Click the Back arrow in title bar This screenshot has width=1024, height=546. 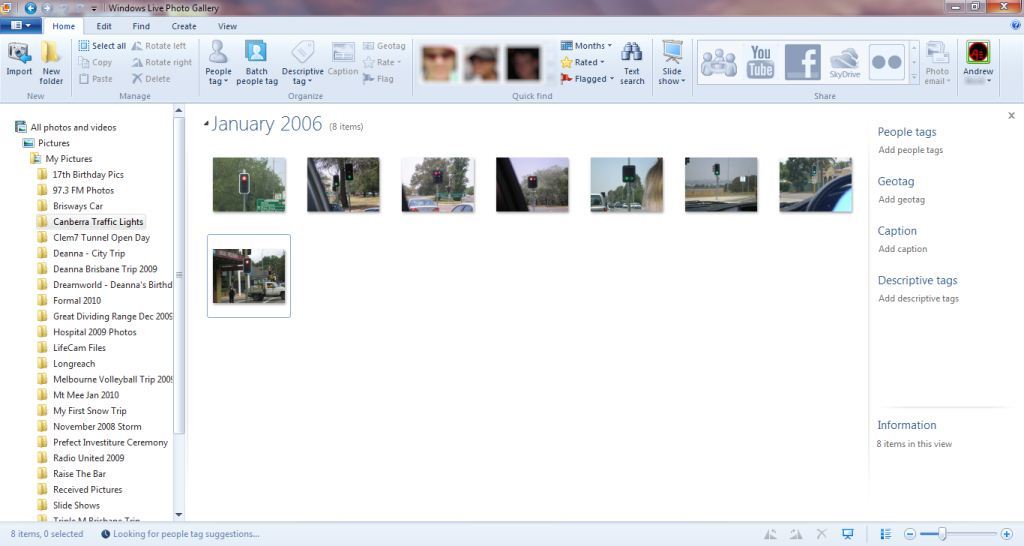[x=30, y=8]
